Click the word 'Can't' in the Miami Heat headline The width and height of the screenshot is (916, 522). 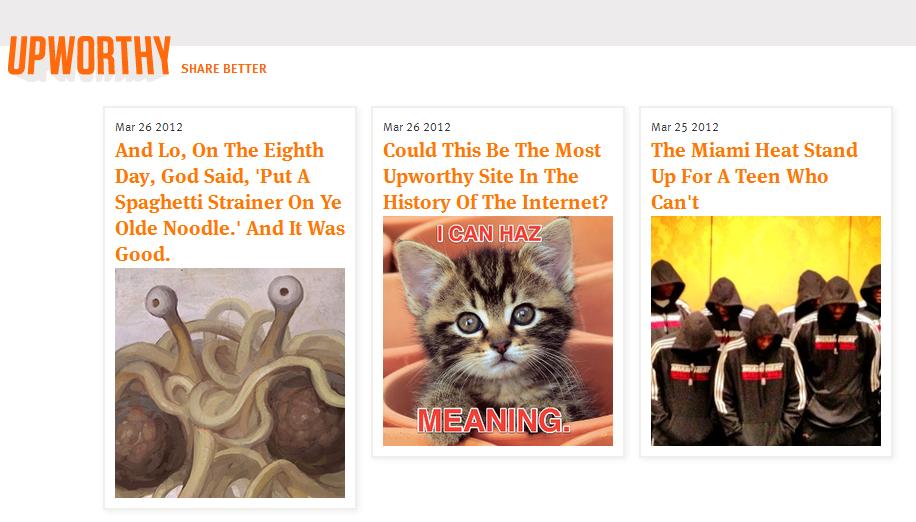675,202
